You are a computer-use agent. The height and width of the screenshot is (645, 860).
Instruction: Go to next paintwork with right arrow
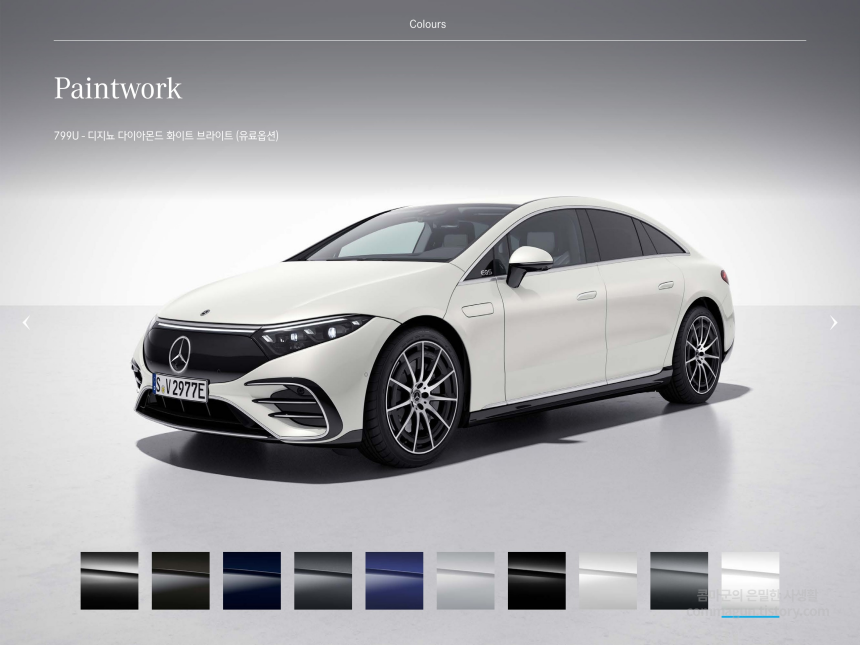834,323
